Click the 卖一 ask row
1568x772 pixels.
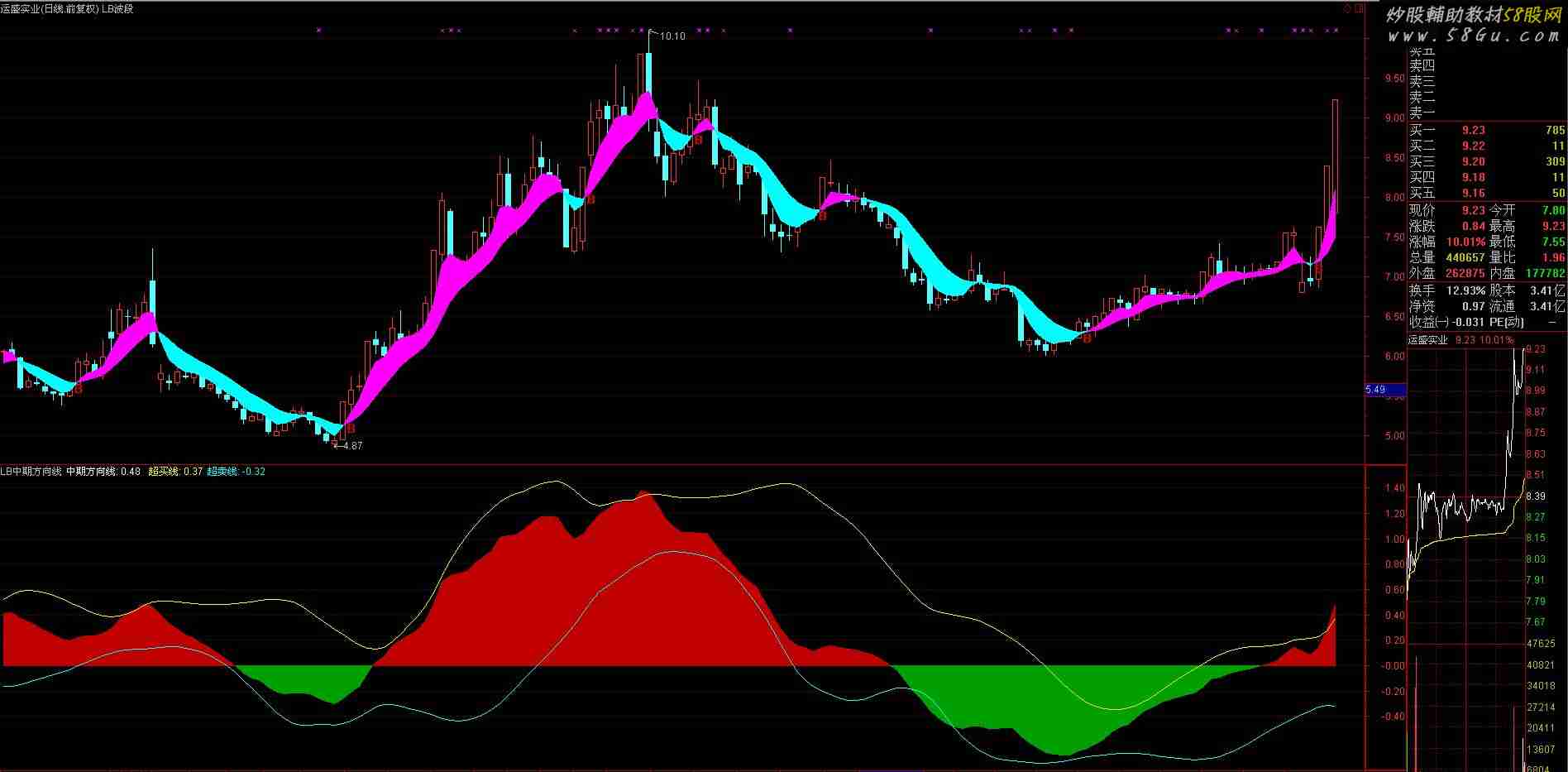point(1422,113)
